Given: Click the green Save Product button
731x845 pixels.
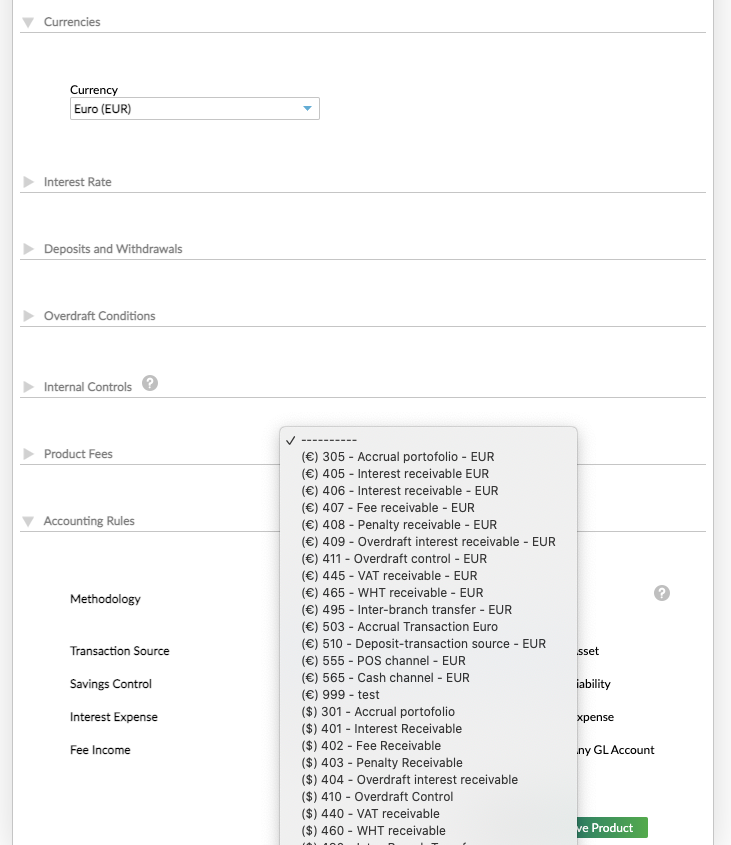Looking at the screenshot, I should click(x=612, y=828).
